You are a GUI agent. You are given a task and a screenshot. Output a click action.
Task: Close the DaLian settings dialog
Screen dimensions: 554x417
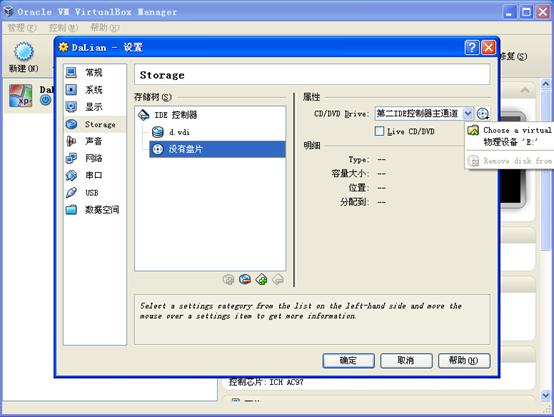[489, 47]
